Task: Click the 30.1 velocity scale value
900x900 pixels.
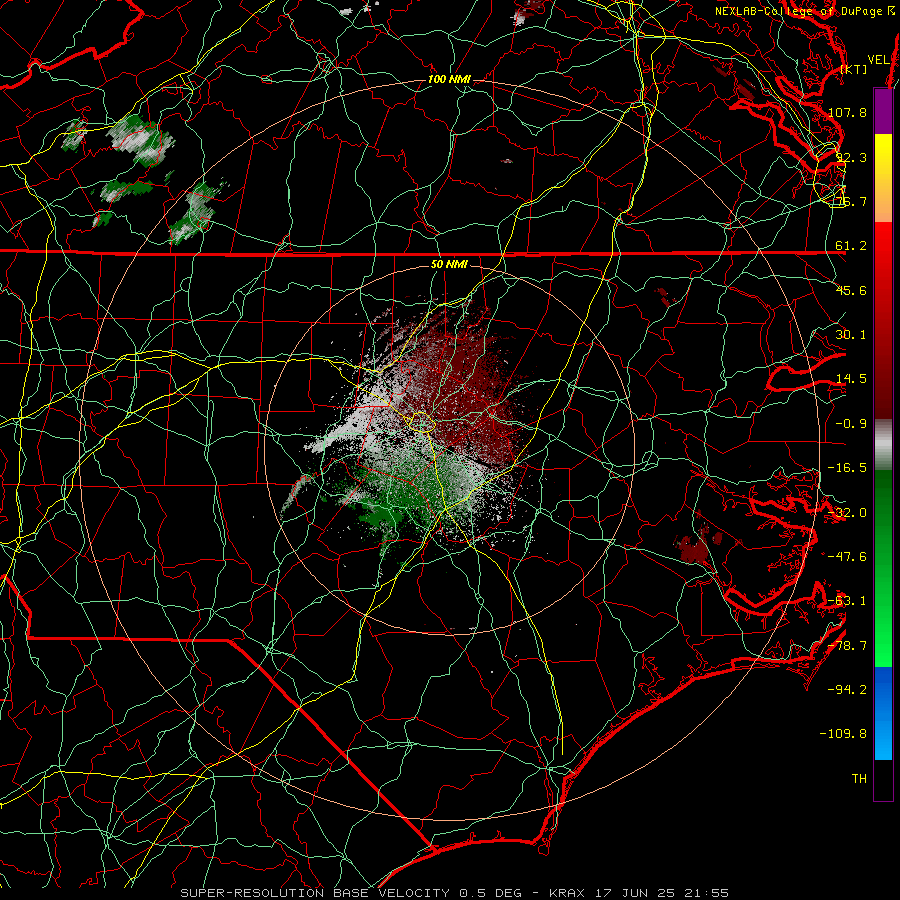Action: pyautogui.click(x=851, y=335)
